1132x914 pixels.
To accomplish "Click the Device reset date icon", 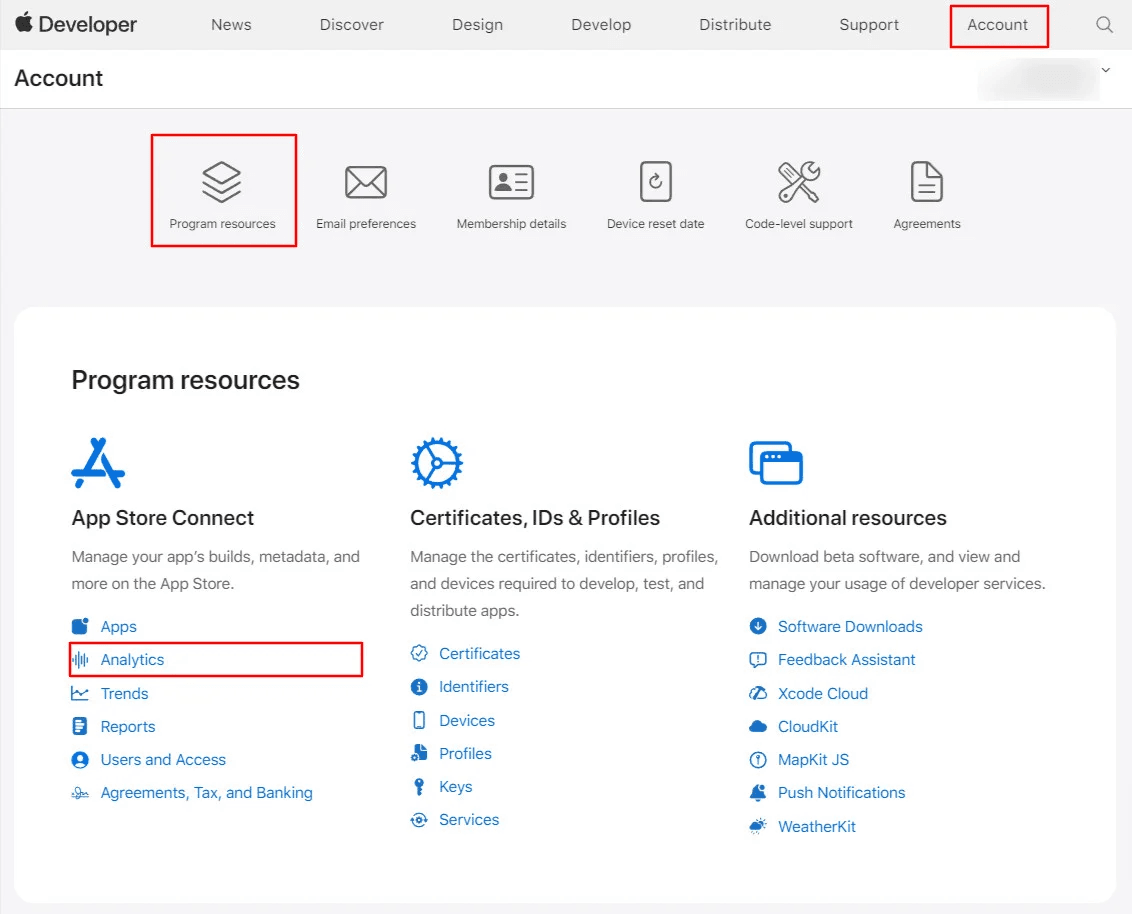I will point(656,181).
